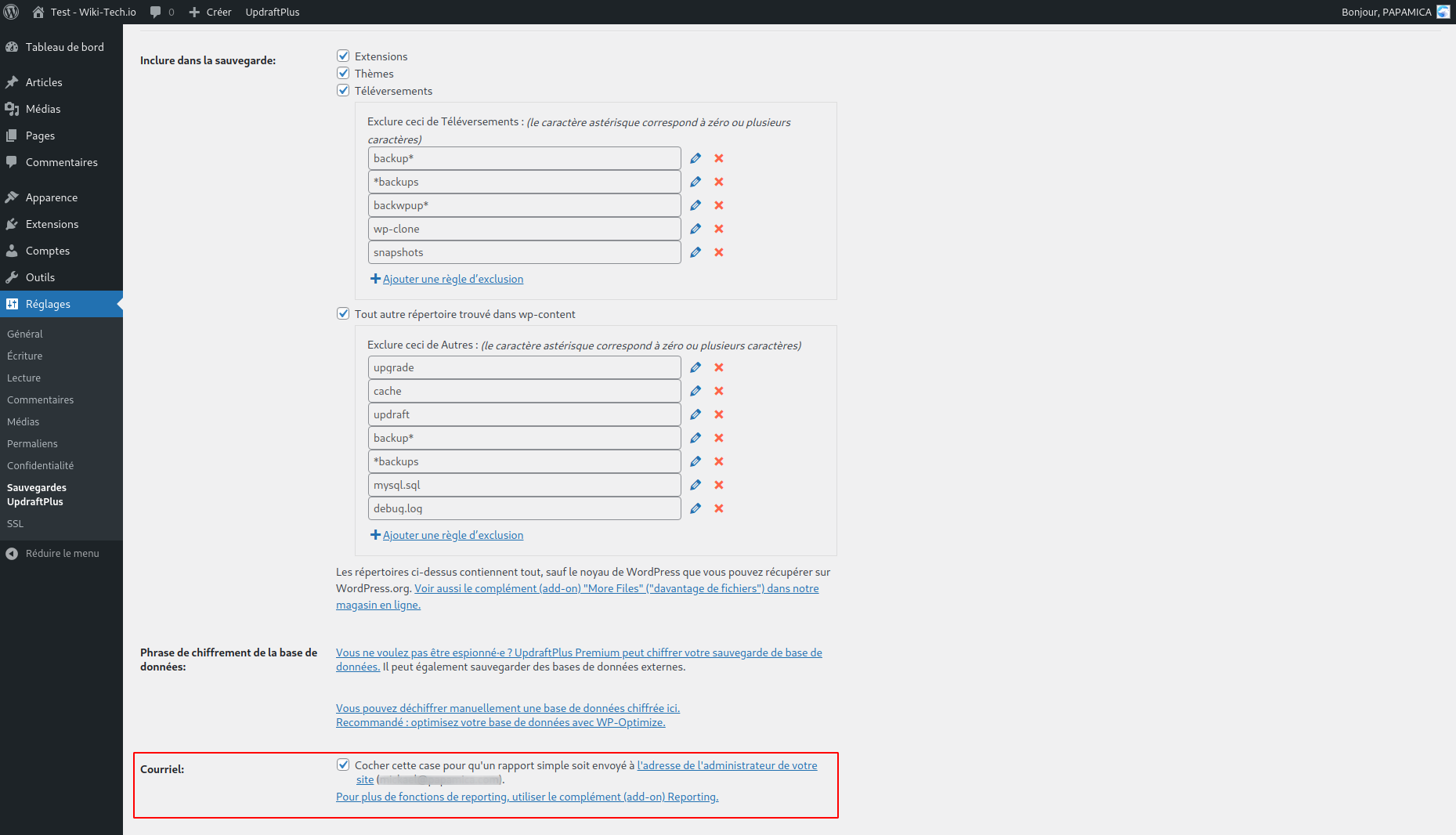Open the comments bubble icon in admin bar
Image resolution: width=1456 pixels, height=835 pixels.
pyautogui.click(x=156, y=12)
